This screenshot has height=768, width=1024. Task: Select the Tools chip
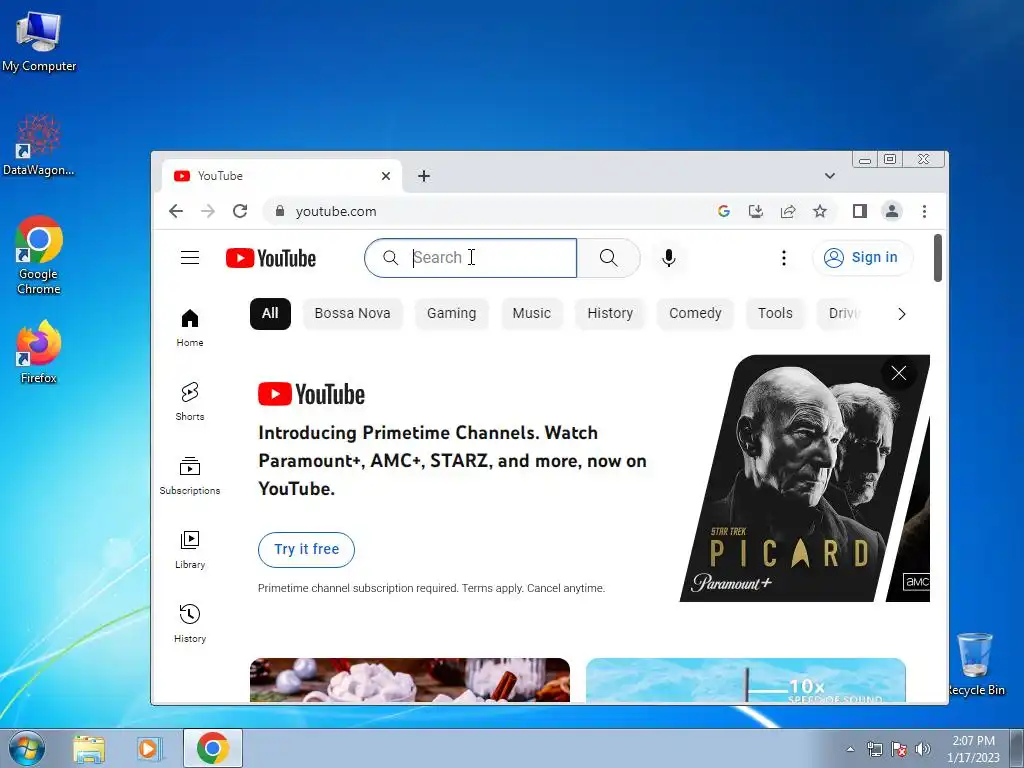(x=775, y=313)
